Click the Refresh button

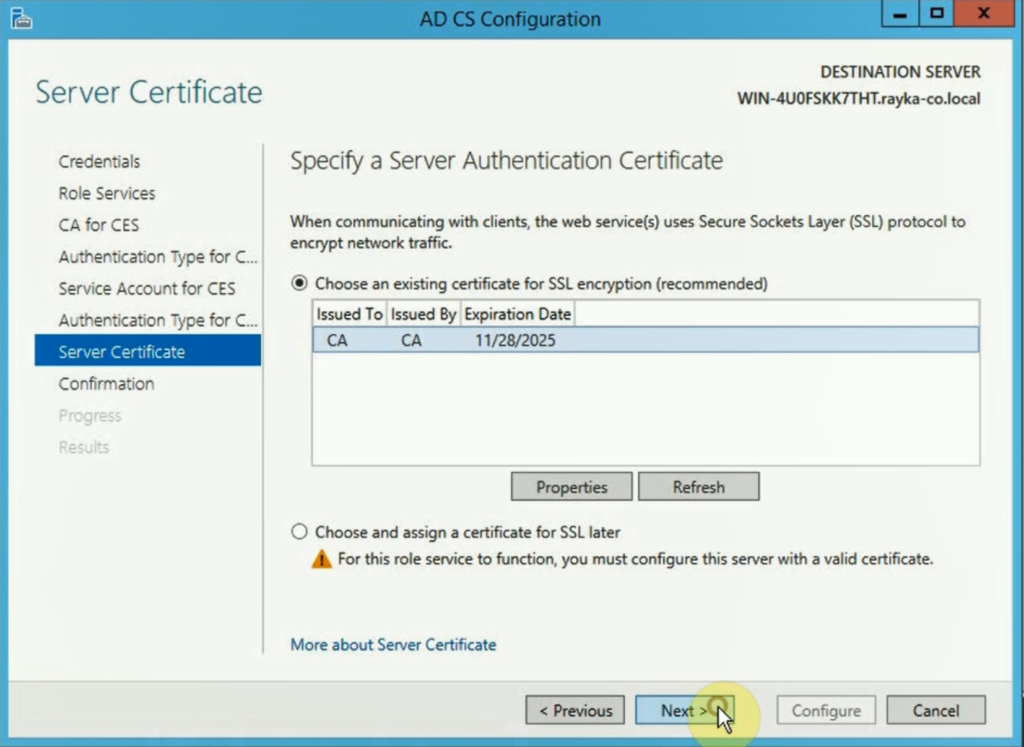(699, 487)
